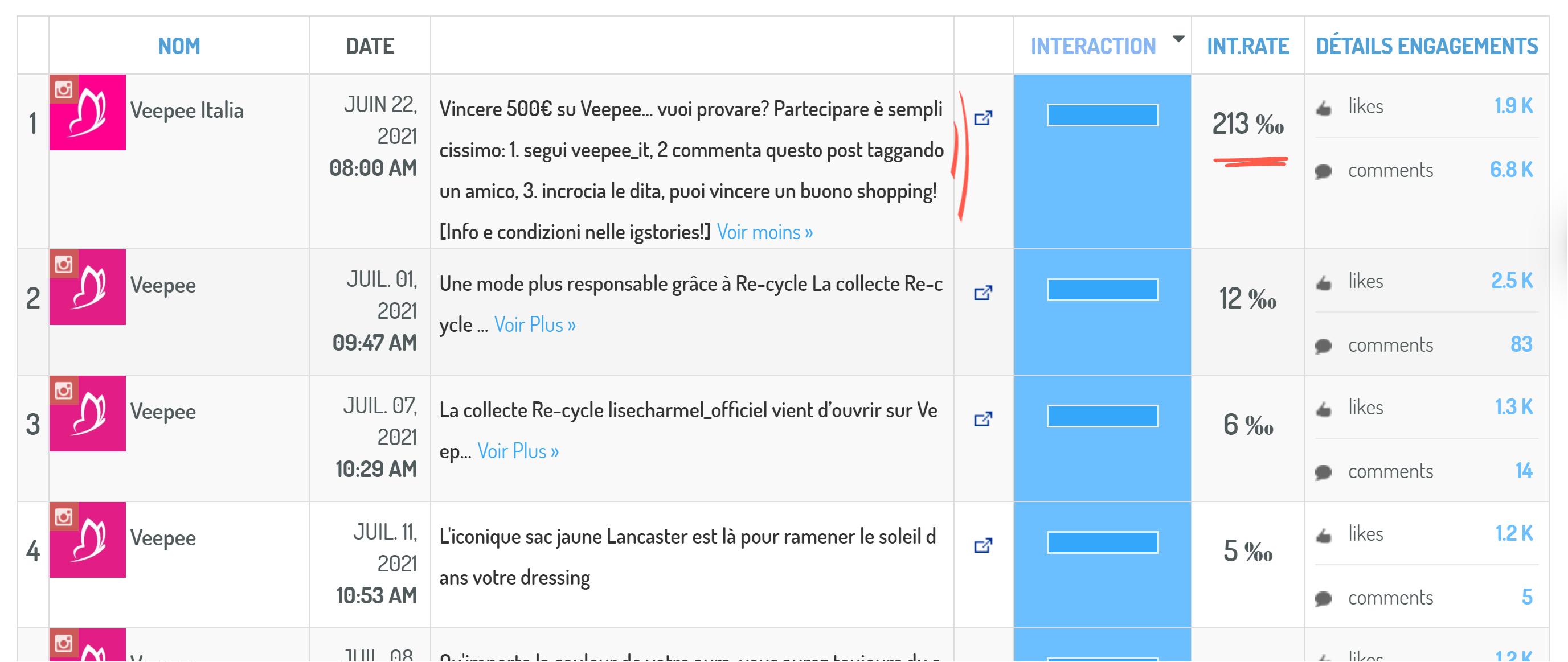Click the 83 comments value
Screen dimensions: 1568x662
click(x=1521, y=345)
